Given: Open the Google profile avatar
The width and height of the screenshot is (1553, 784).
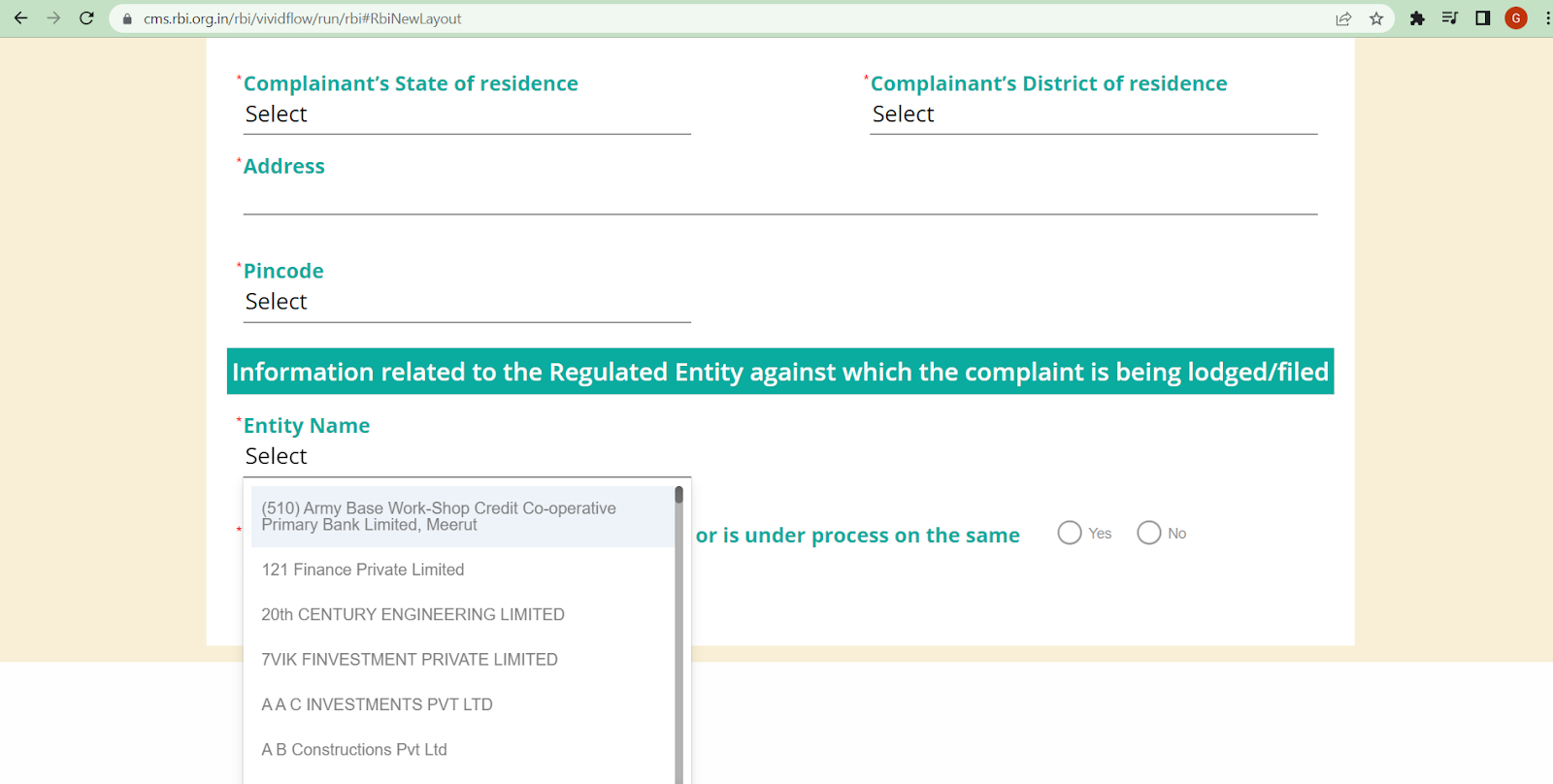Looking at the screenshot, I should pos(1516,18).
